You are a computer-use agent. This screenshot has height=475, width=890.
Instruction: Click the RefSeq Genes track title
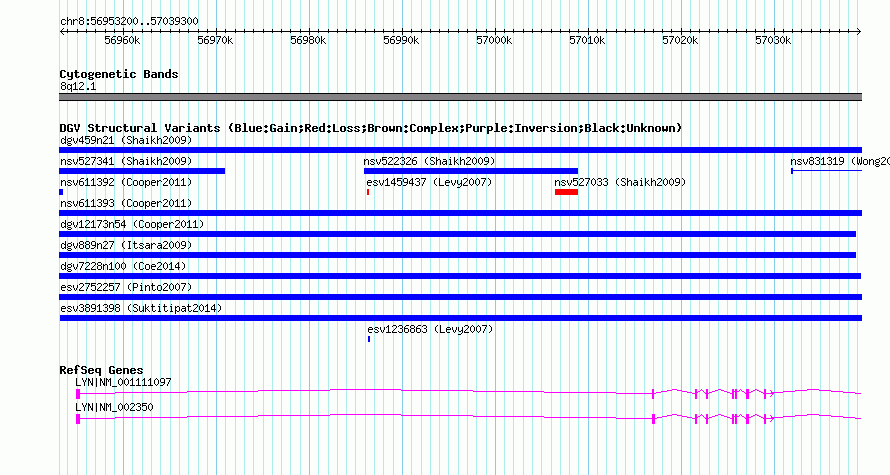click(x=101, y=370)
